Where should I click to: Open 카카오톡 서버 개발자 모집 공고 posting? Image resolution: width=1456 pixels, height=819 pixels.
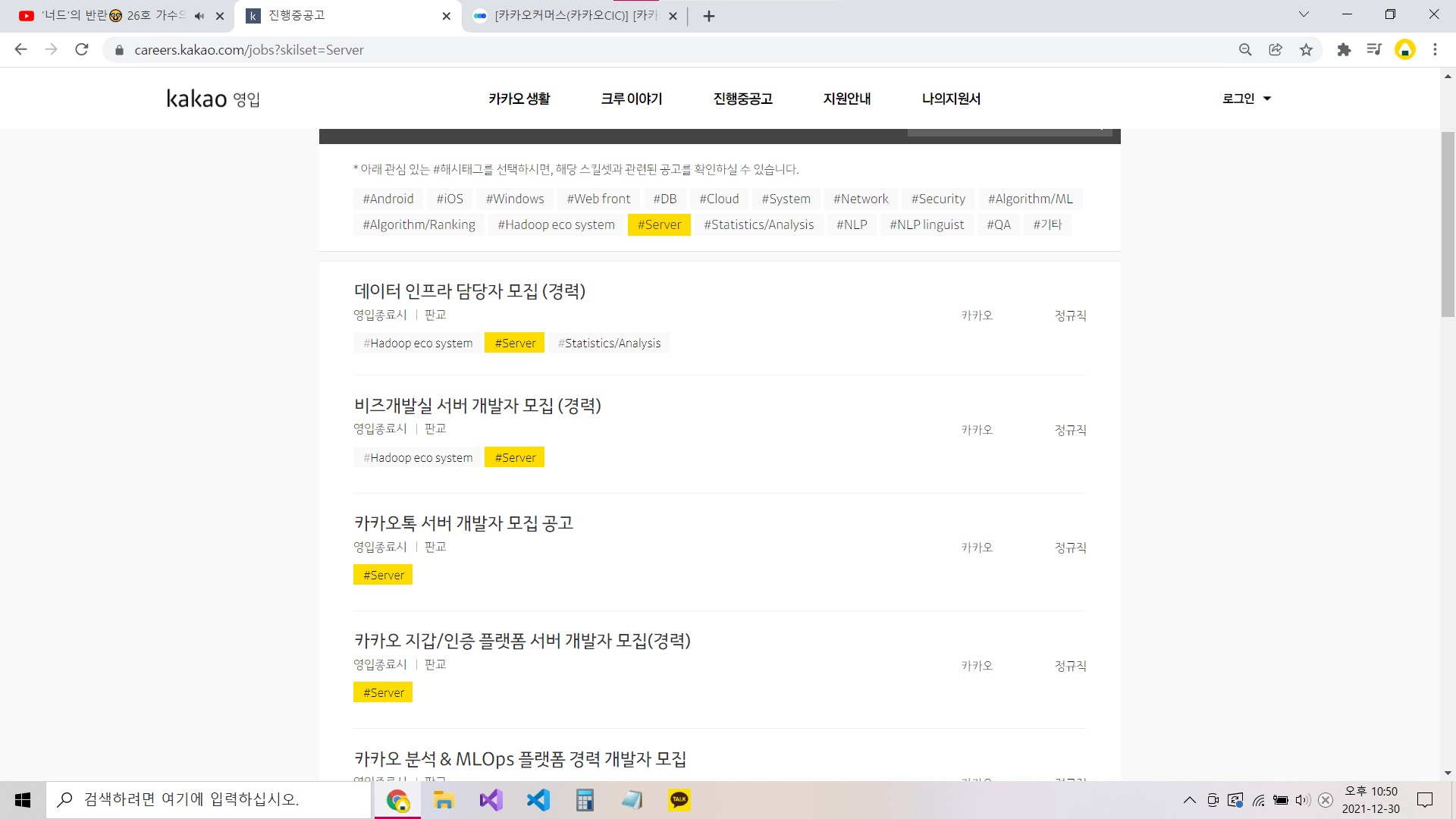pos(463,523)
